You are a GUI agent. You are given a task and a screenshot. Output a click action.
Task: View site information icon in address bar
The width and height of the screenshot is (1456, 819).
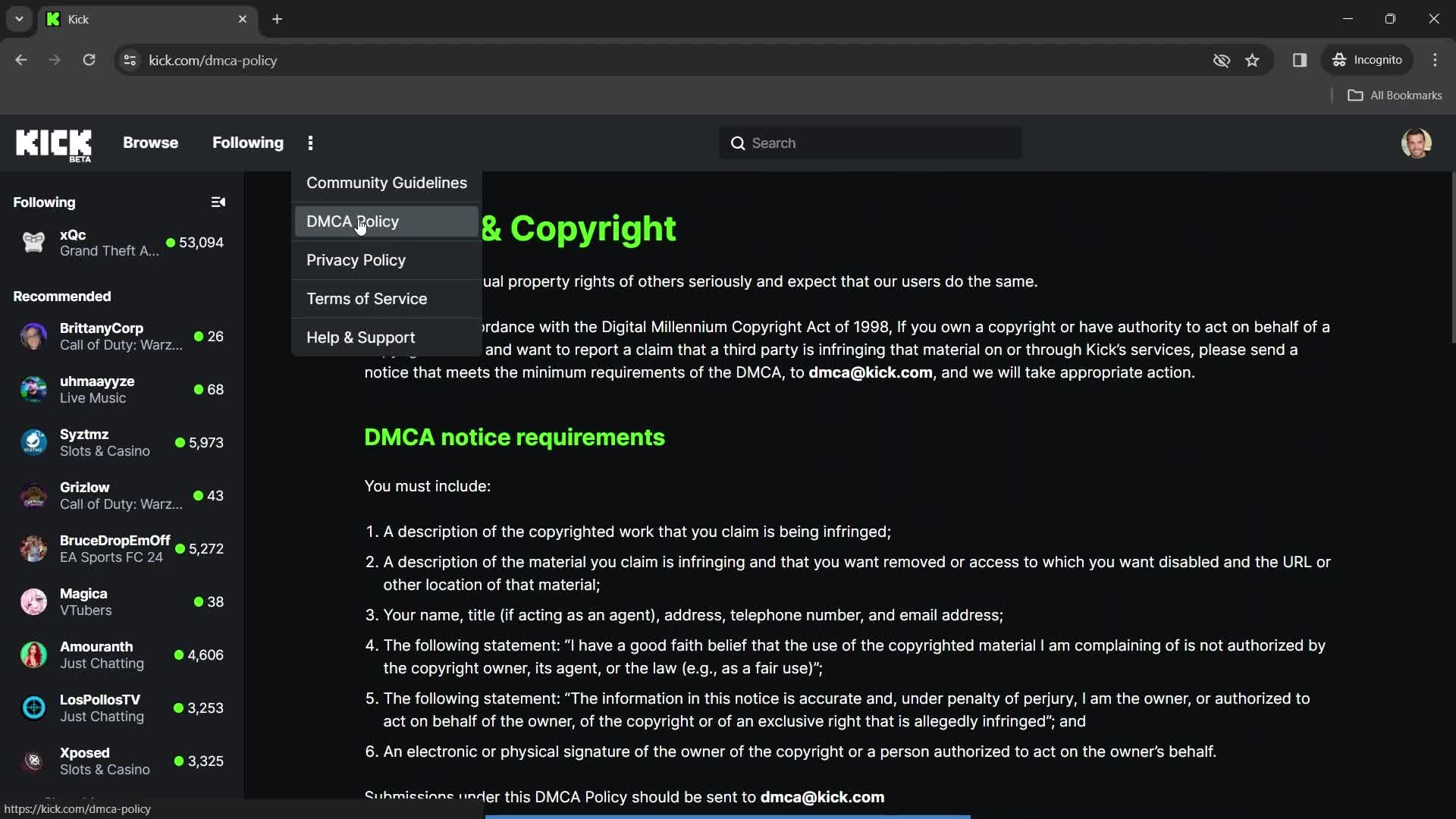pos(130,60)
